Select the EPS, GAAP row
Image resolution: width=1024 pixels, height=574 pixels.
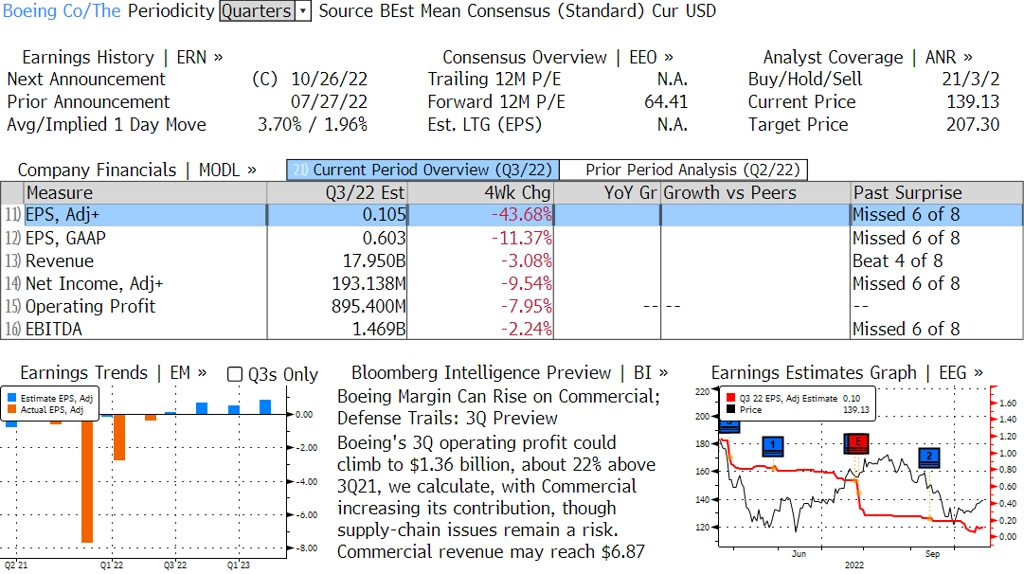[512, 238]
